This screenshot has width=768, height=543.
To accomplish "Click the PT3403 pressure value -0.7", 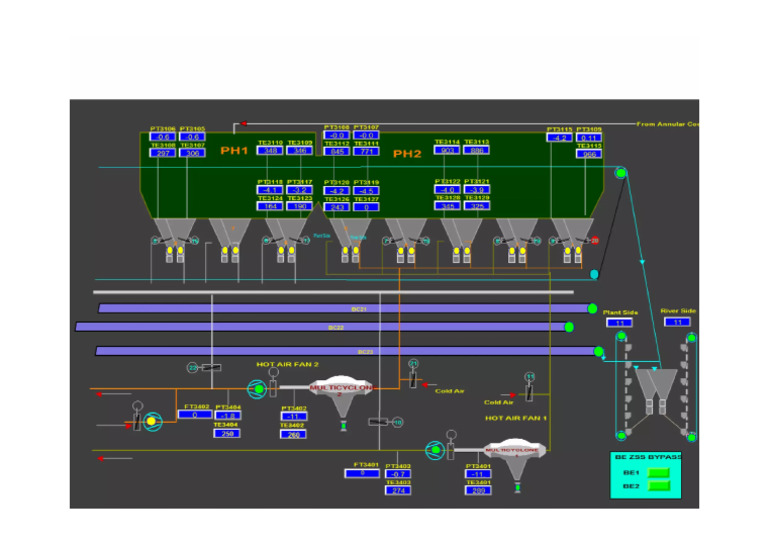I will pyautogui.click(x=398, y=474).
